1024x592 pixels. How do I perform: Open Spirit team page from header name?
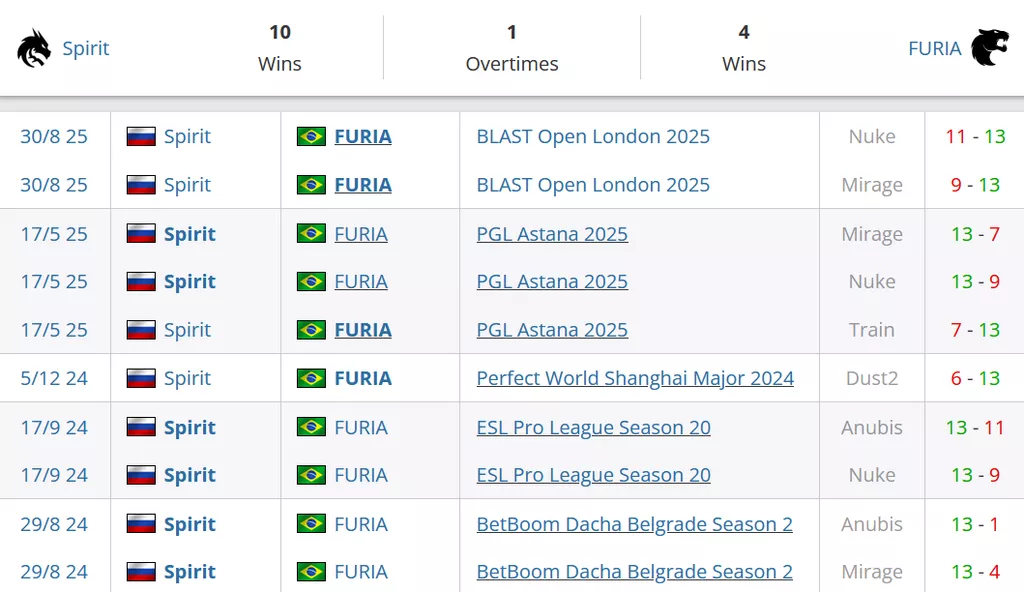coord(86,48)
